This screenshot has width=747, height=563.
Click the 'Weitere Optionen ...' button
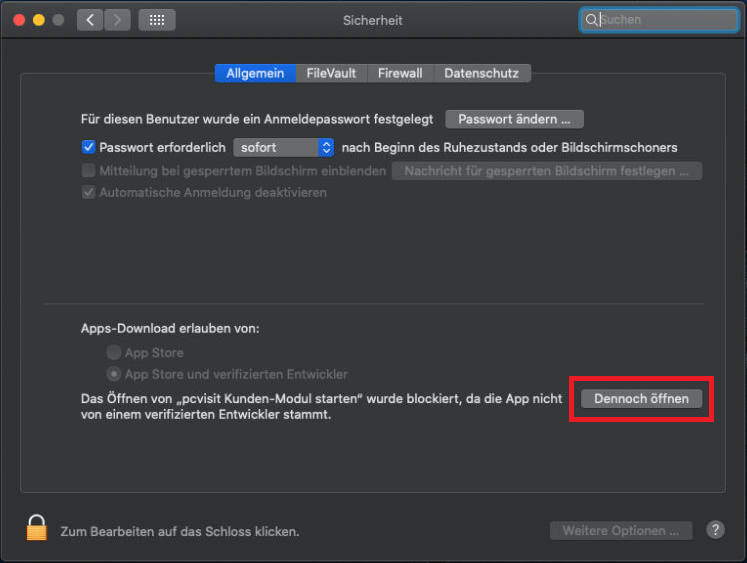tap(620, 530)
